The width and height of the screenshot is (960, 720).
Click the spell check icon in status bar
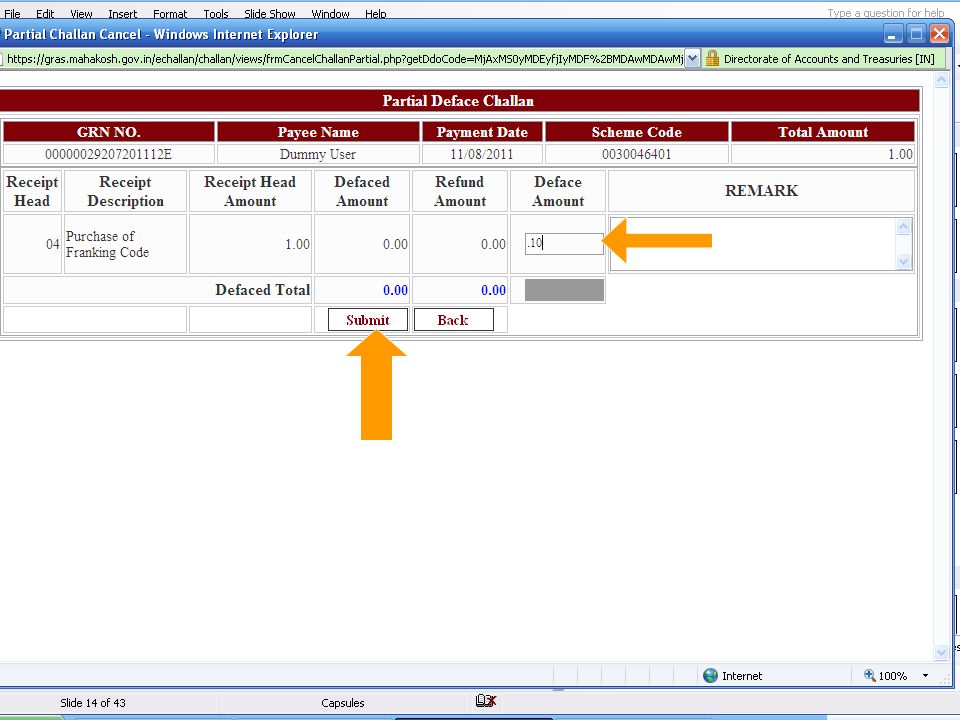point(486,700)
